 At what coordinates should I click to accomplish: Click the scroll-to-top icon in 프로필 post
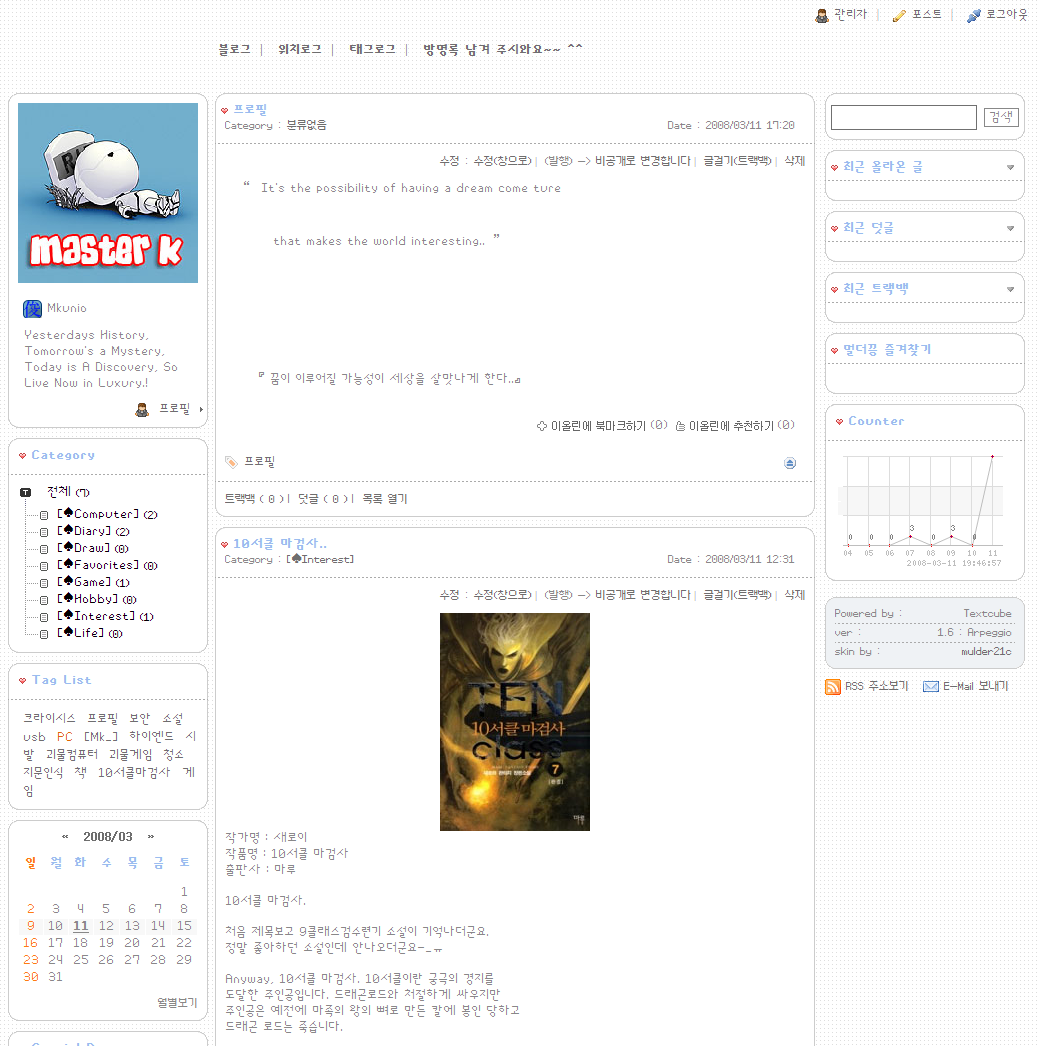click(790, 463)
